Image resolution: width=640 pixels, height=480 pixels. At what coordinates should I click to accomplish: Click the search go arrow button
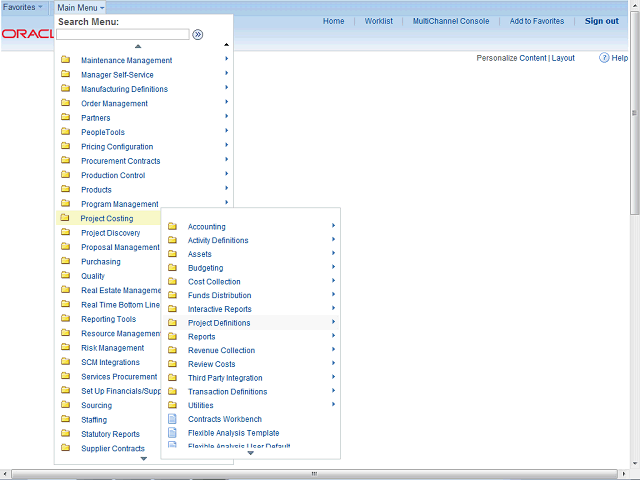click(198, 34)
